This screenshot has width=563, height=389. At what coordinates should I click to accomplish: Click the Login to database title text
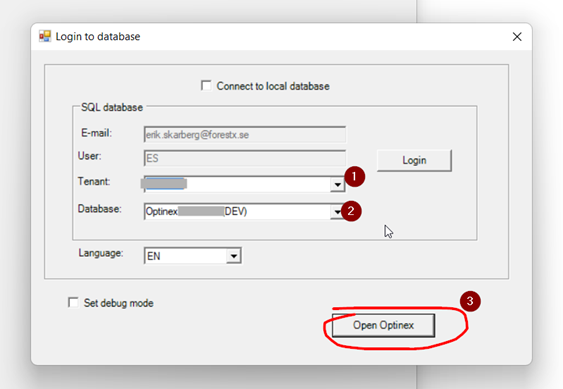pyautogui.click(x=98, y=37)
